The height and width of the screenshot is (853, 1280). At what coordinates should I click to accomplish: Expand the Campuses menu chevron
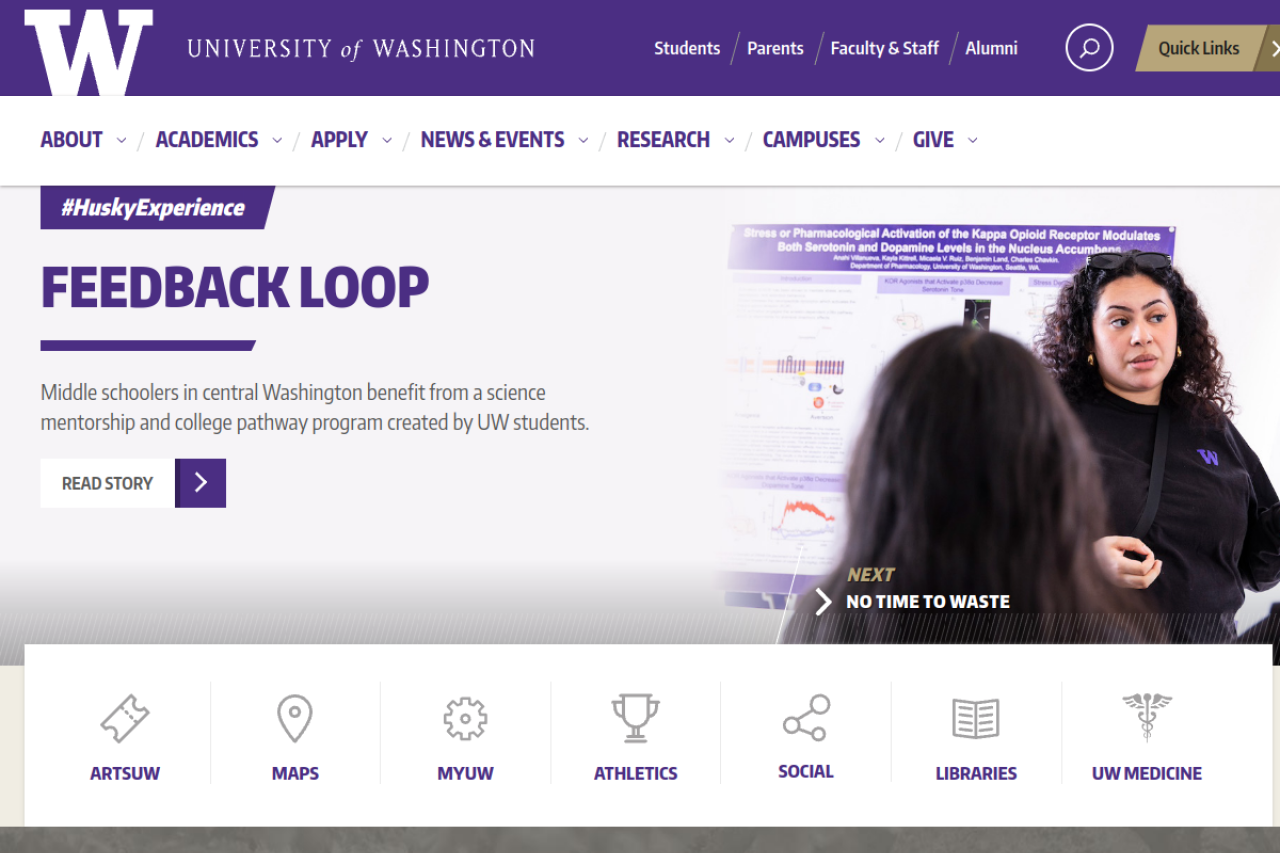(x=880, y=141)
